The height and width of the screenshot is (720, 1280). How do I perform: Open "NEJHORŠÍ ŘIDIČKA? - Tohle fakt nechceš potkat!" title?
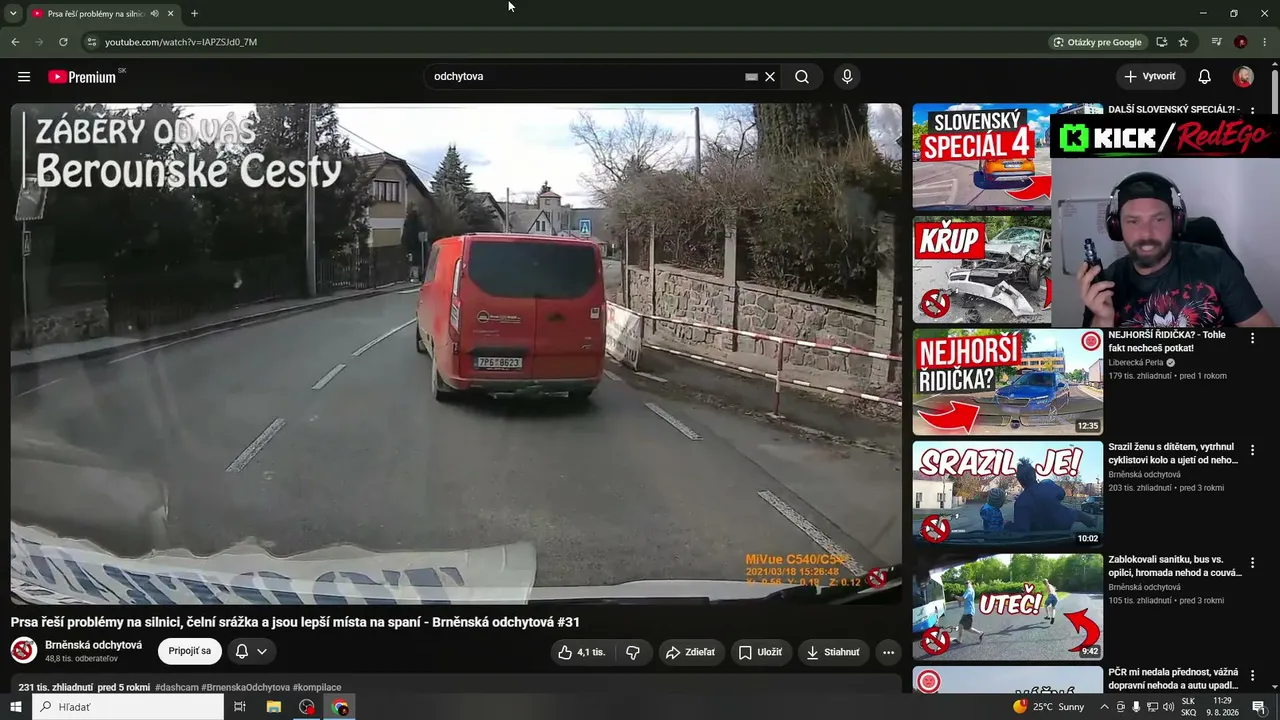(1166, 341)
